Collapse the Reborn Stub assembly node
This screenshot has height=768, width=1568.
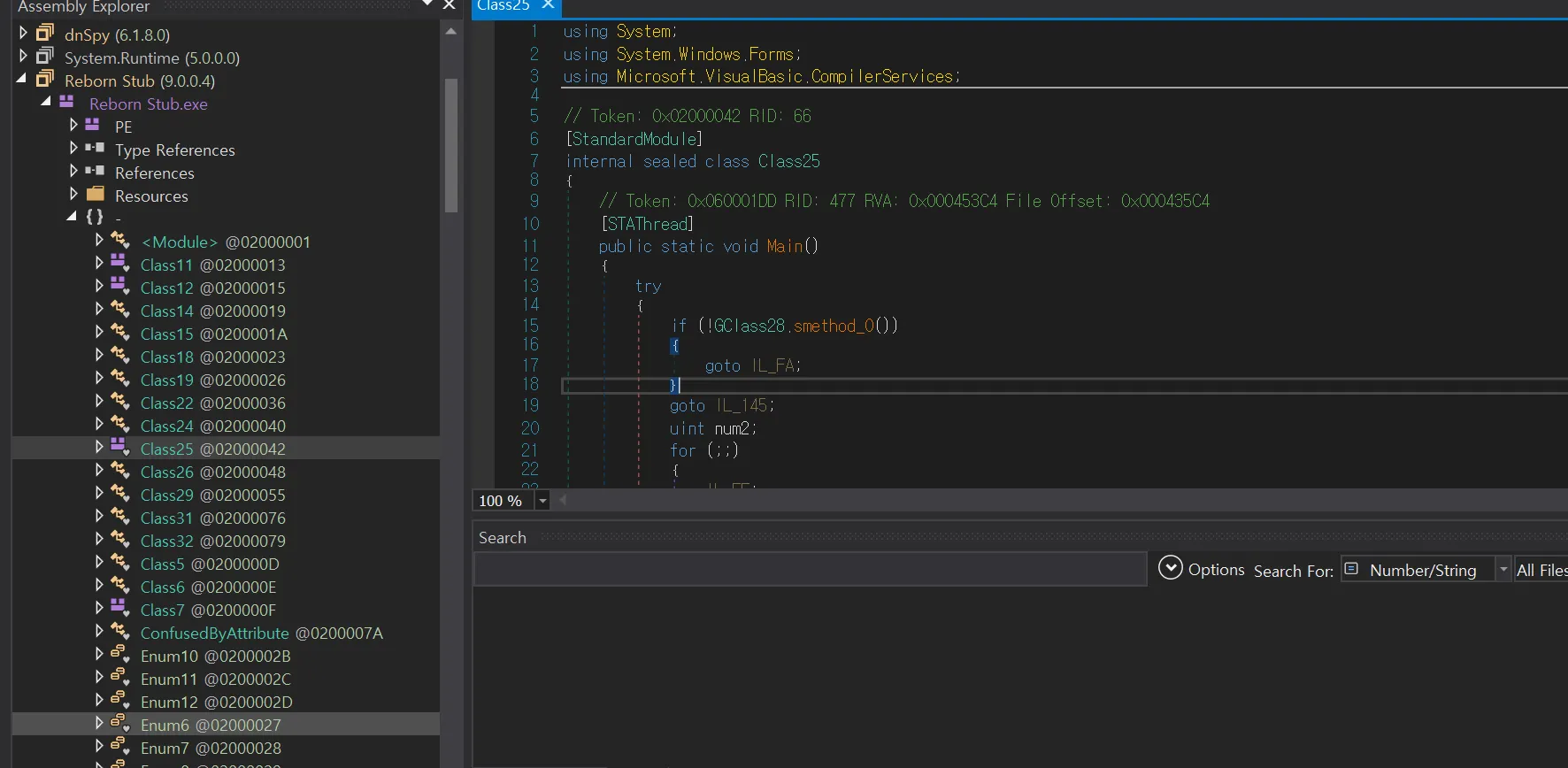tap(22, 80)
